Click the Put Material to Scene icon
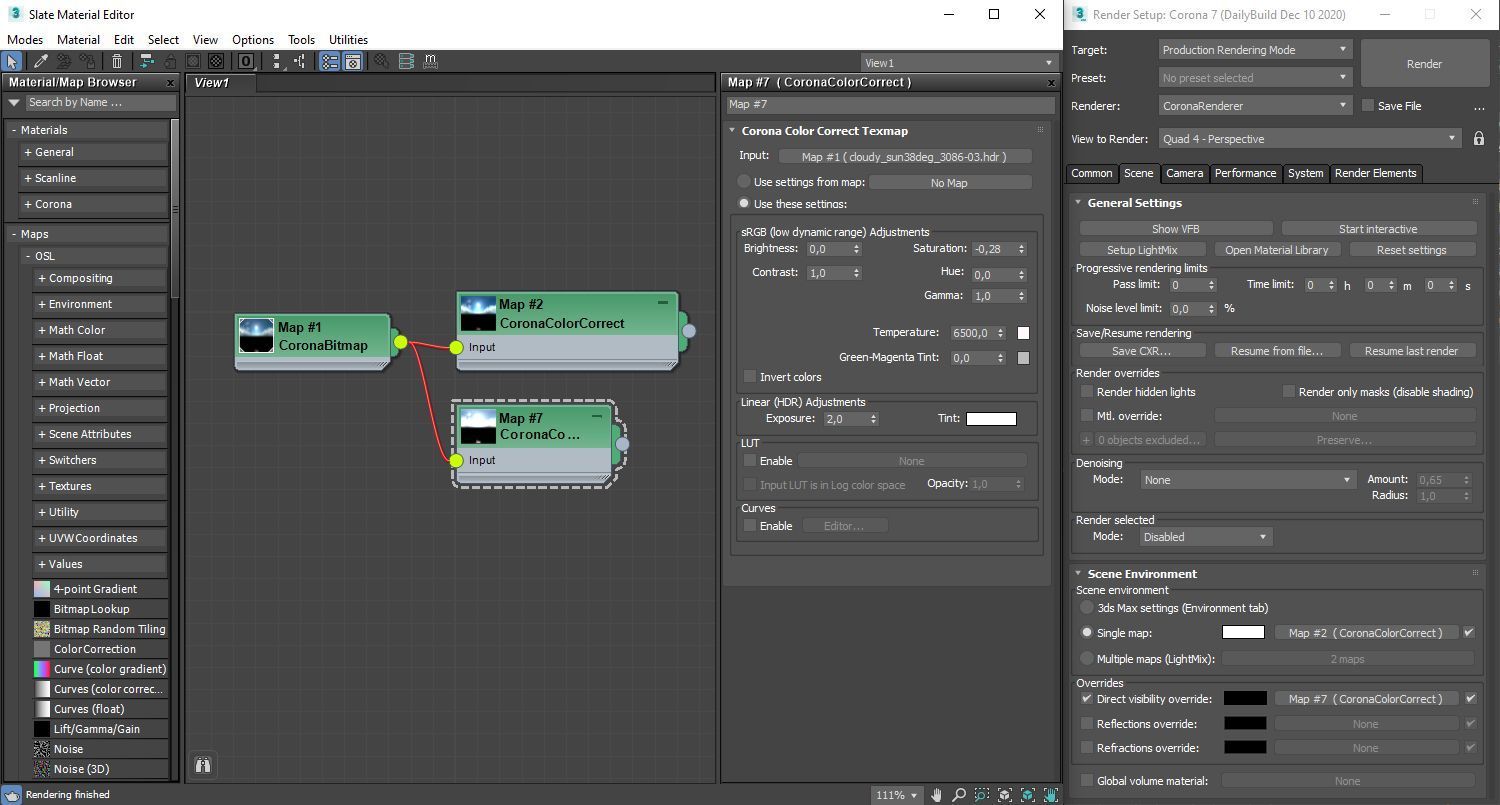 [x=64, y=61]
